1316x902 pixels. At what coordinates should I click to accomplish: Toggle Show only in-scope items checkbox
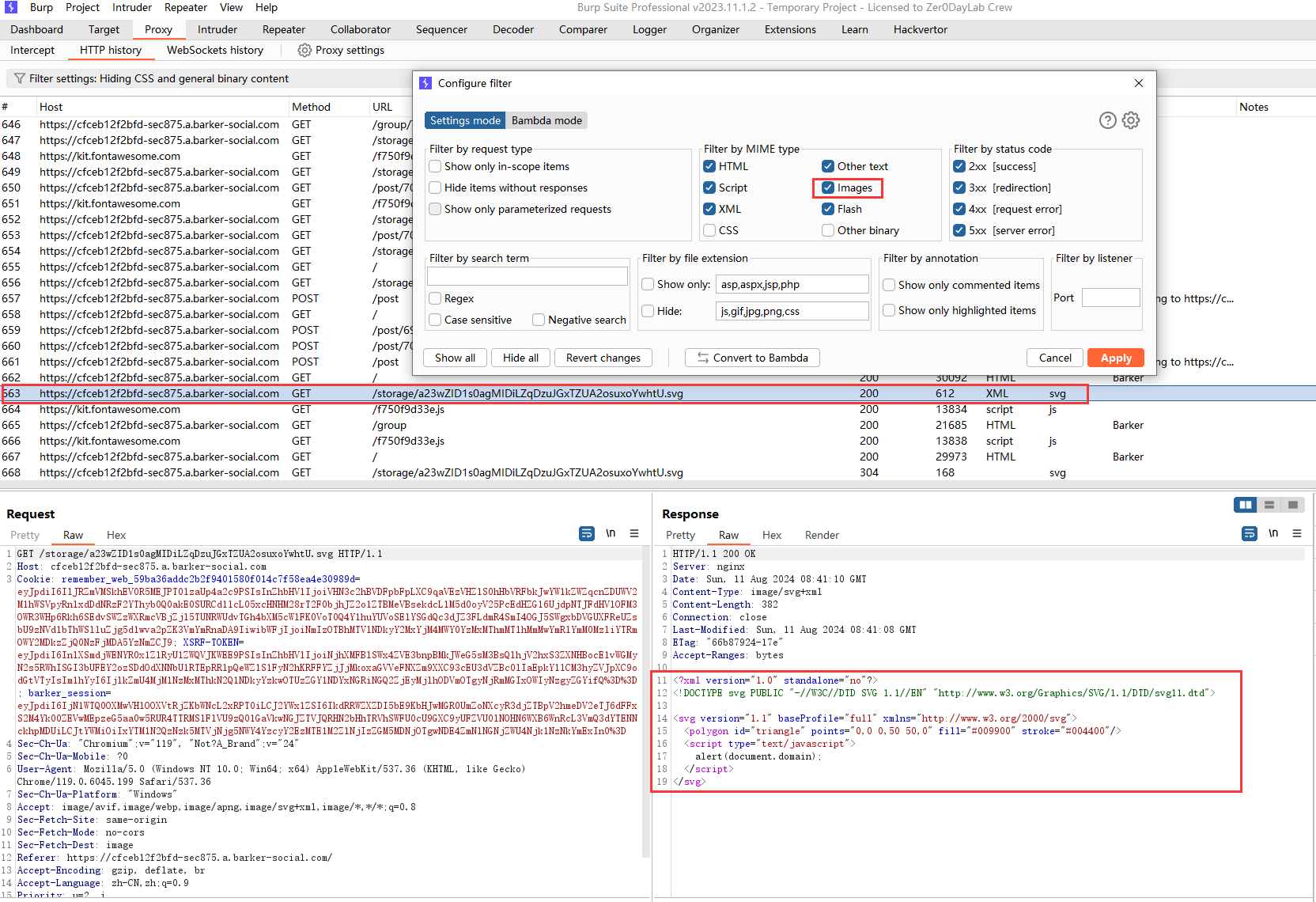click(x=435, y=166)
